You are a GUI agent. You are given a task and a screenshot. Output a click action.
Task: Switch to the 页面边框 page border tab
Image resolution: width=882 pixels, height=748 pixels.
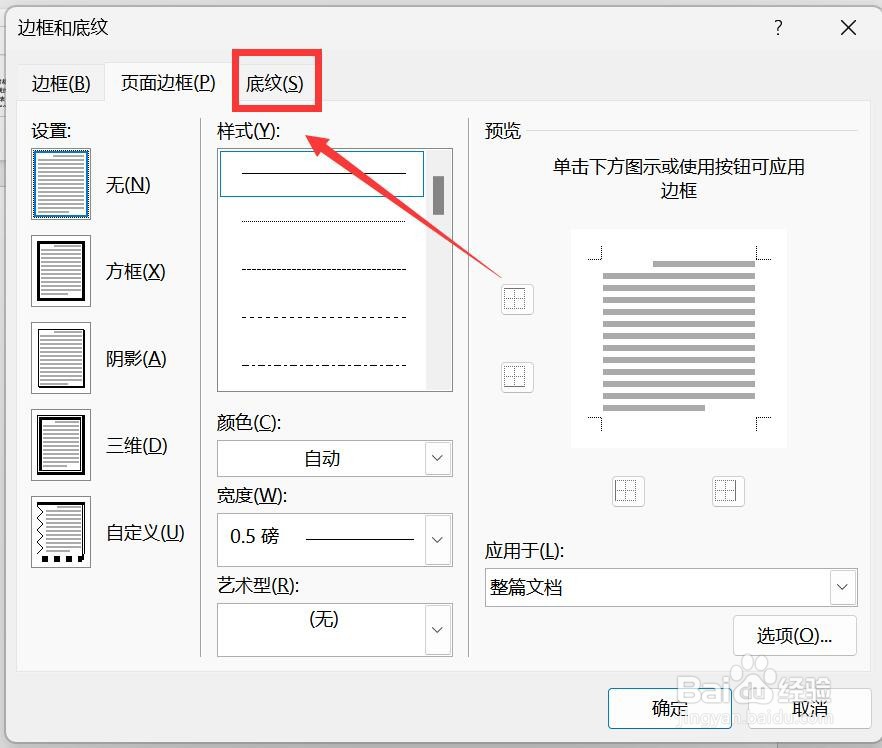[166, 83]
